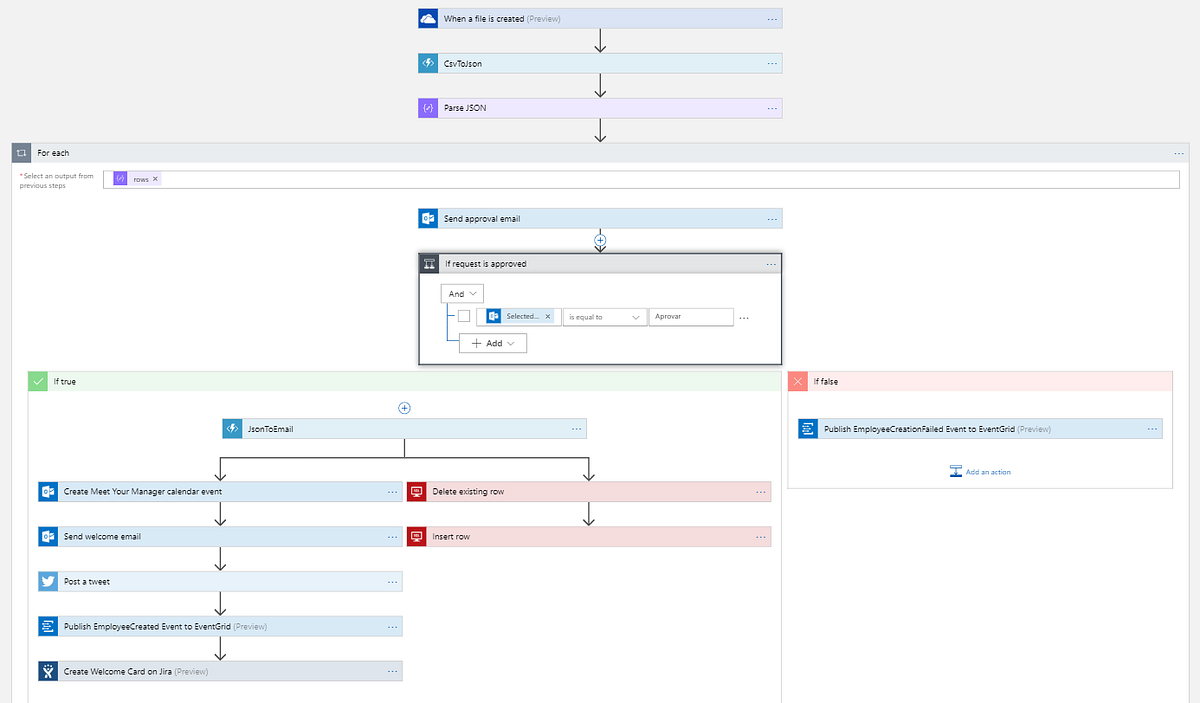Click the Parse JSON action icon
Image resolution: width=1200 pixels, height=703 pixels.
point(427,107)
